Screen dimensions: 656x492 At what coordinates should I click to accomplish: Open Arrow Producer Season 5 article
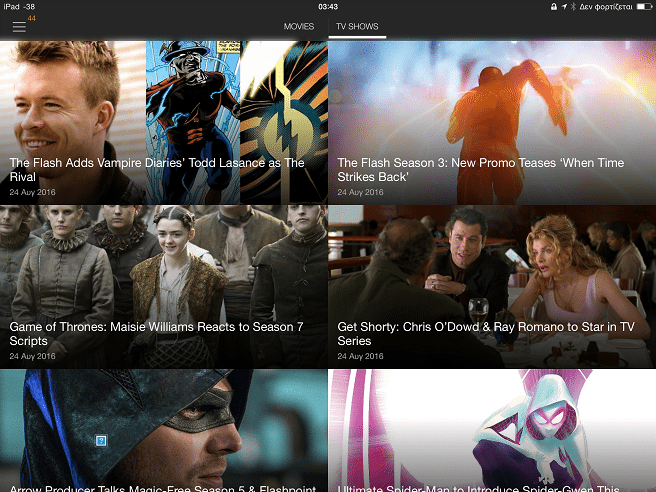coord(164,430)
